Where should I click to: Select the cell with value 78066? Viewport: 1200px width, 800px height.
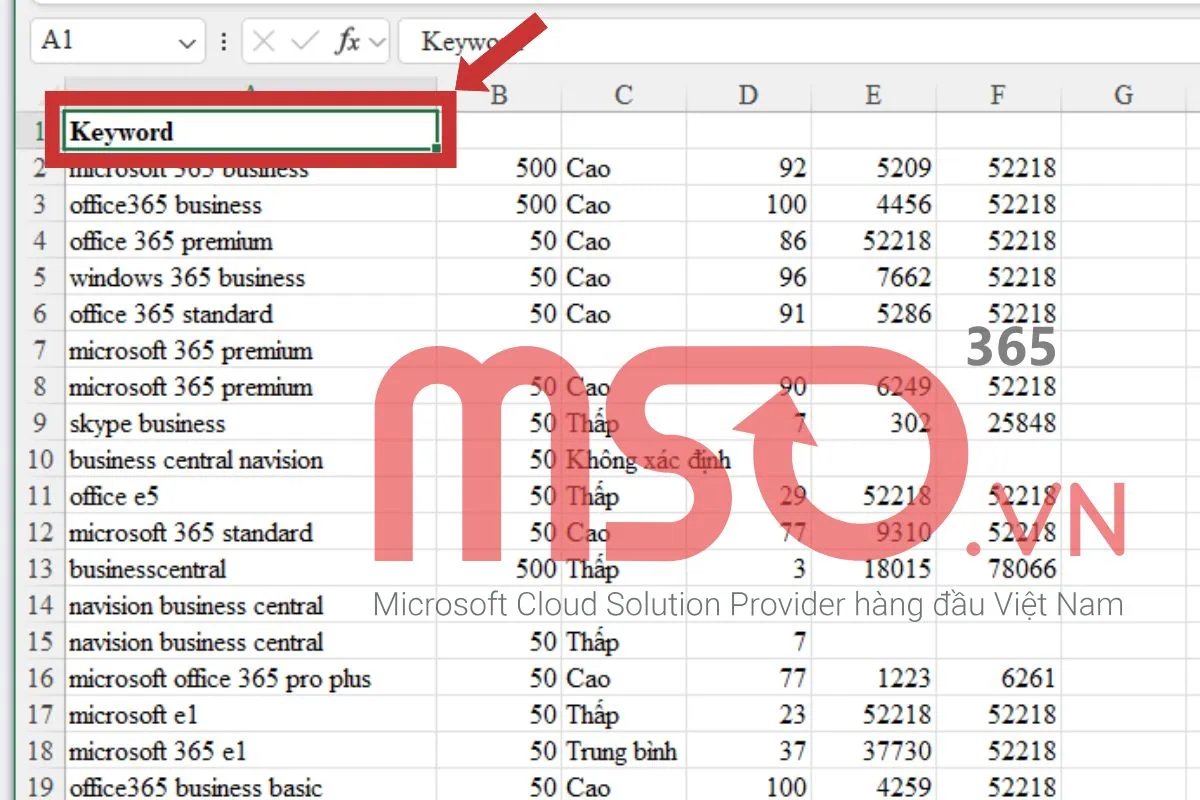[1000, 569]
